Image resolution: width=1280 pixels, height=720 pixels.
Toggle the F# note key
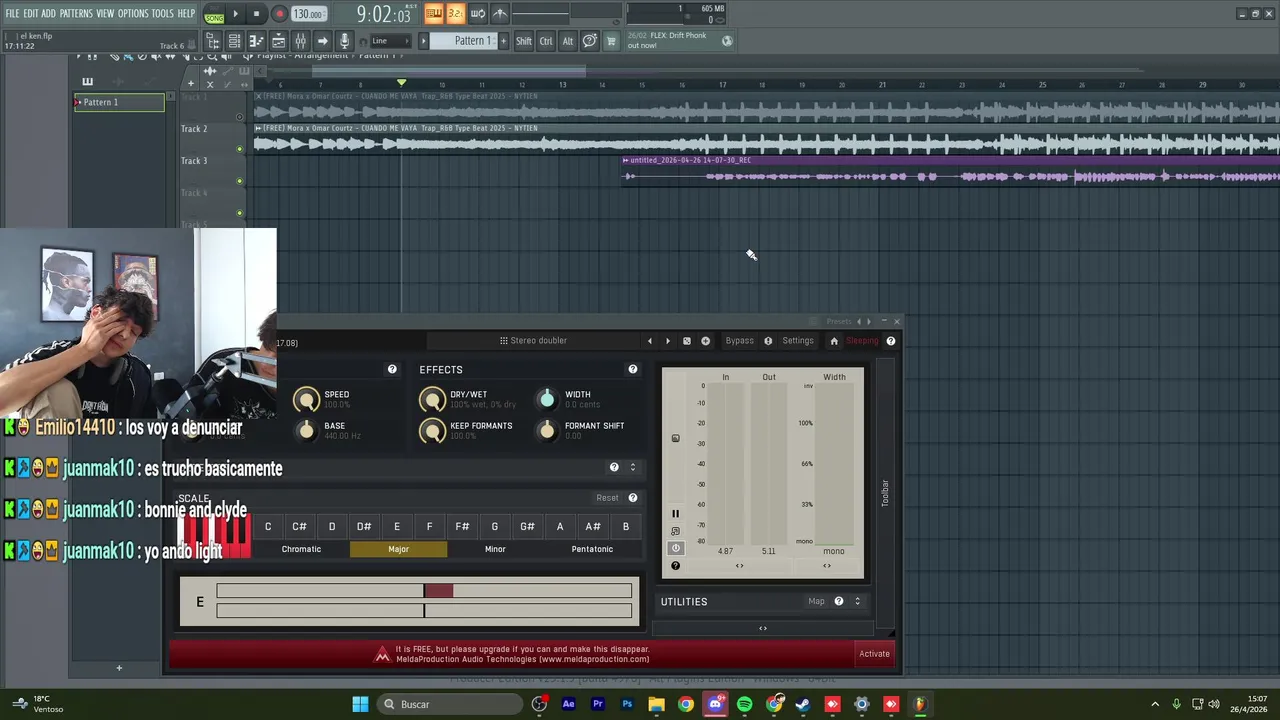462,526
